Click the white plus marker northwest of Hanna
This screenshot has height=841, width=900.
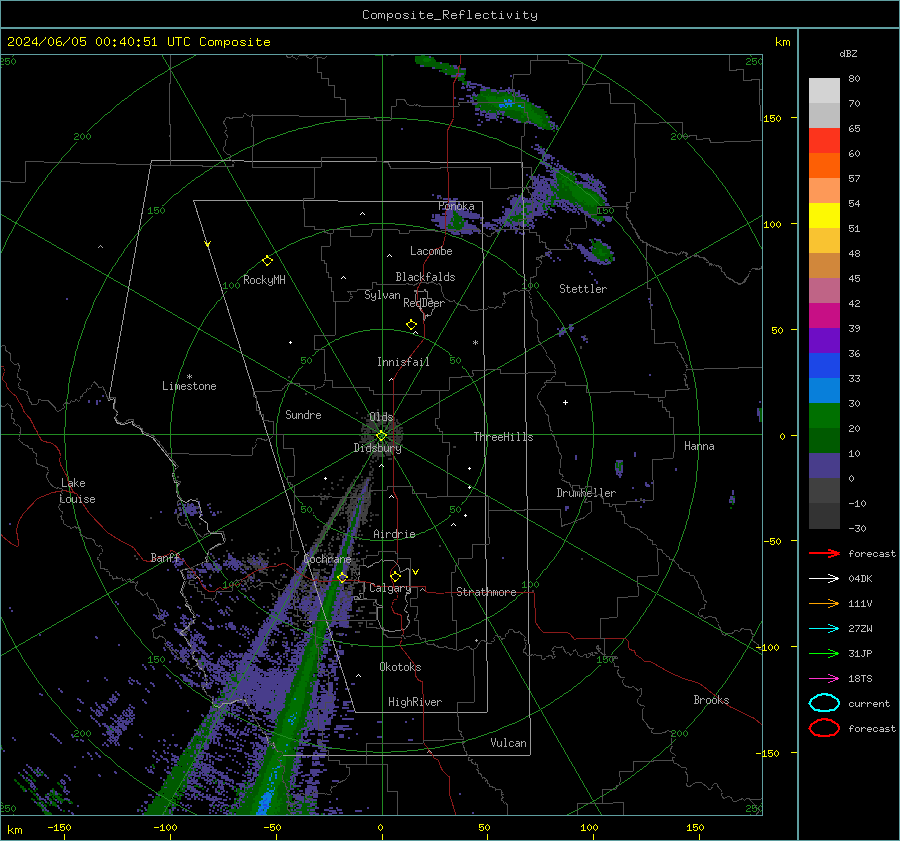(565, 402)
